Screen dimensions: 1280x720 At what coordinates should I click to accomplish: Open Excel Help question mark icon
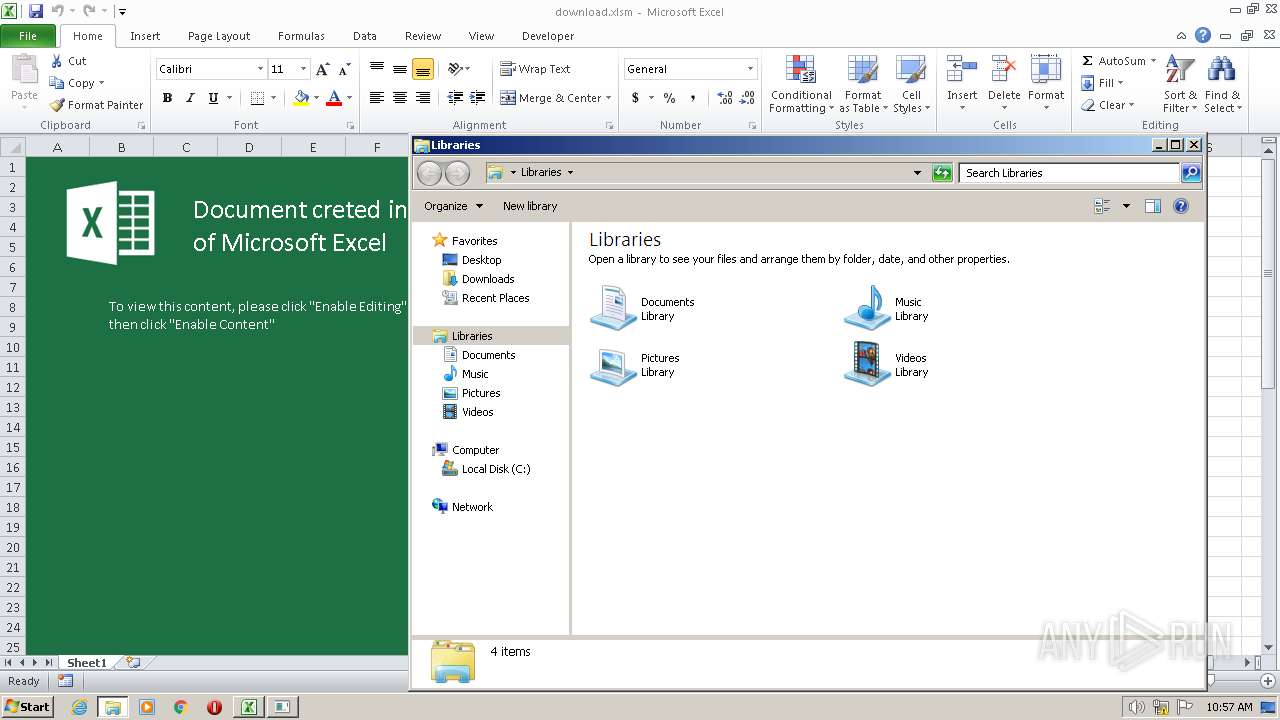click(1203, 35)
